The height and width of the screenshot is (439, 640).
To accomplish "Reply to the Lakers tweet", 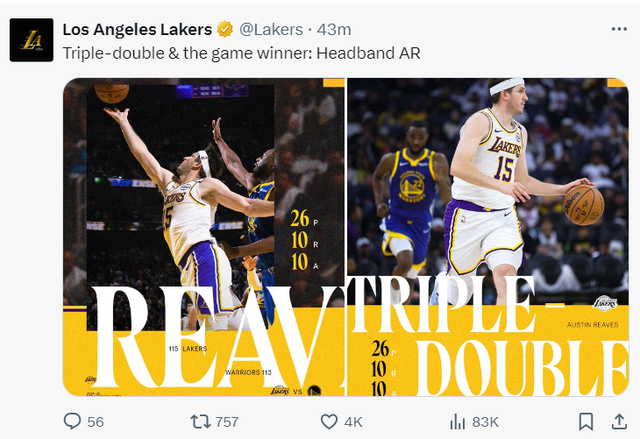I will 72,421.
